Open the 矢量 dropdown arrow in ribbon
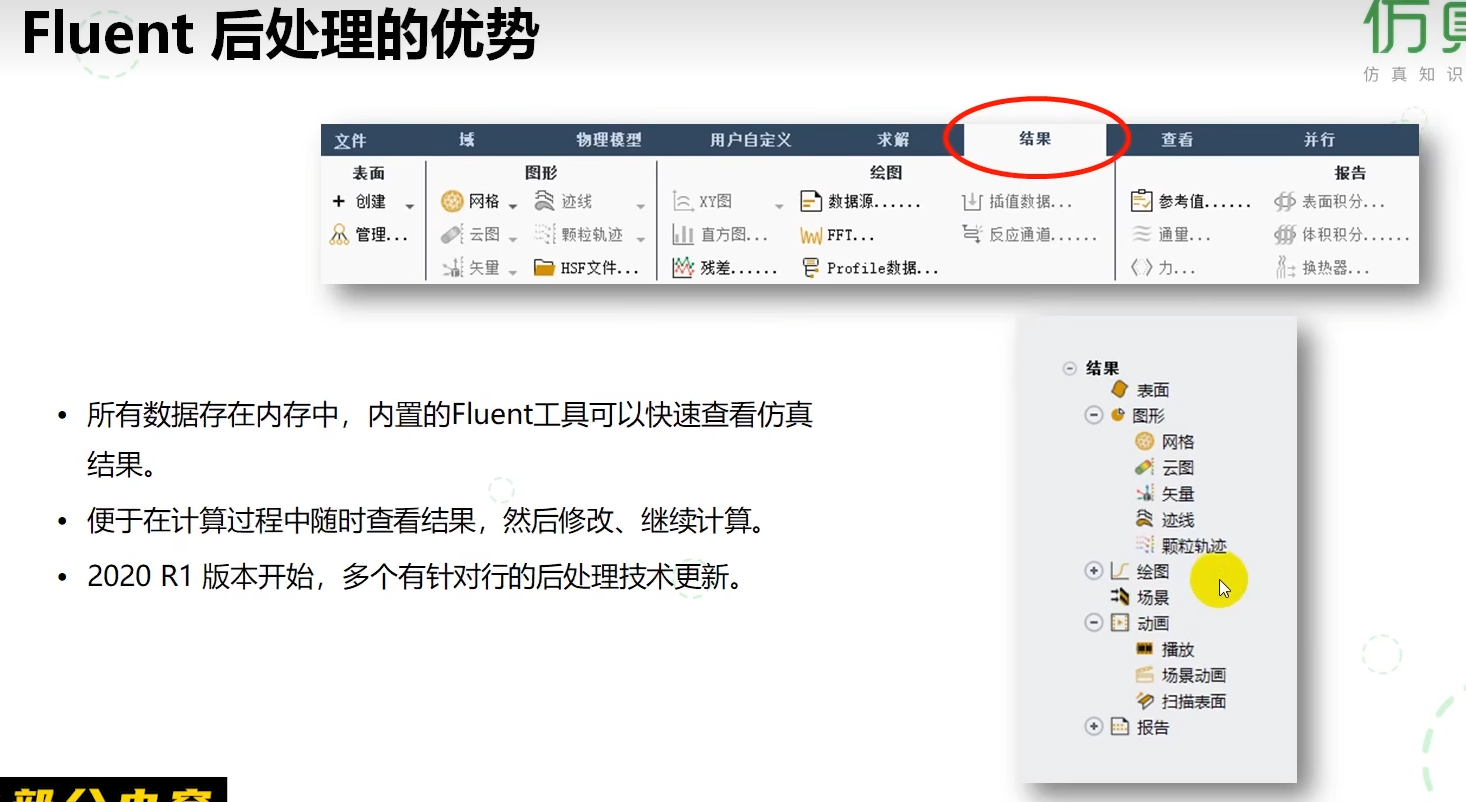The width and height of the screenshot is (1466, 802). (x=513, y=272)
